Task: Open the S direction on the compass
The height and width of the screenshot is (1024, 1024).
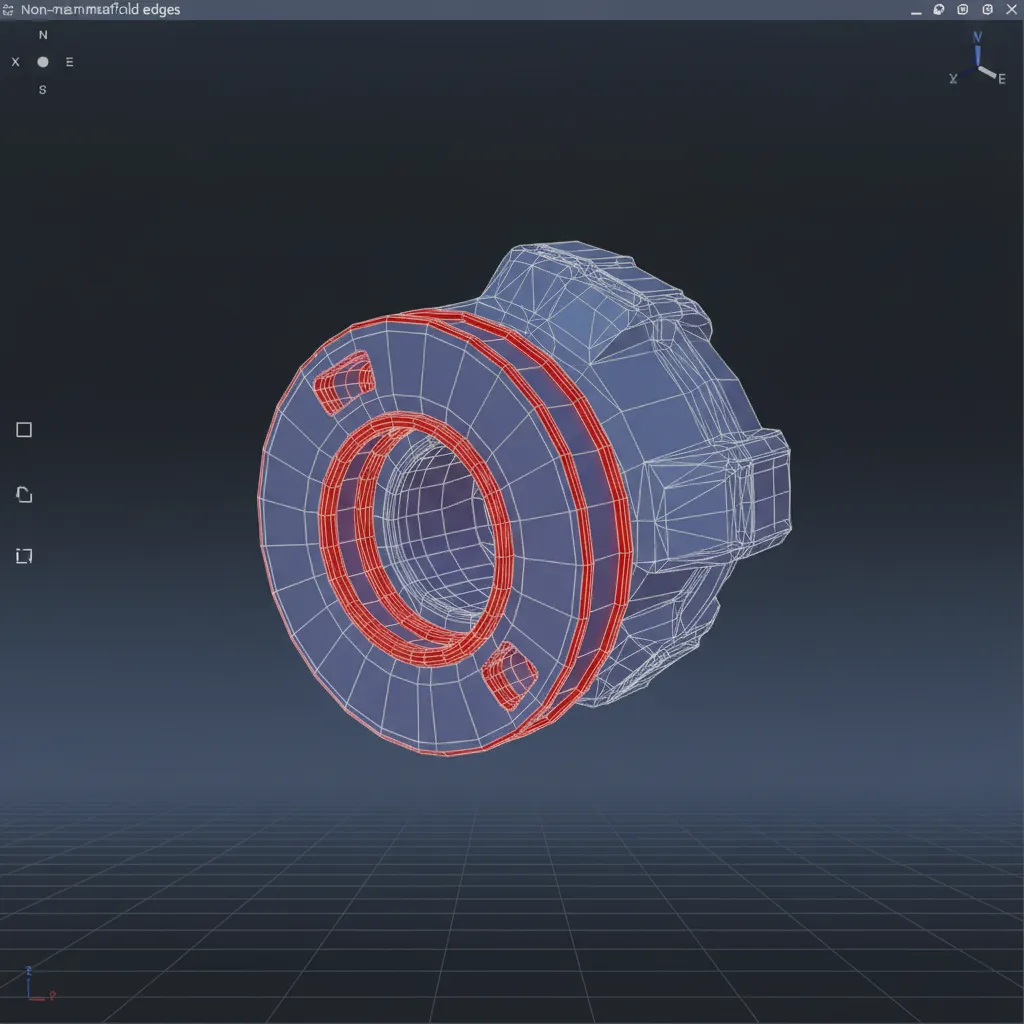Action: click(x=43, y=89)
